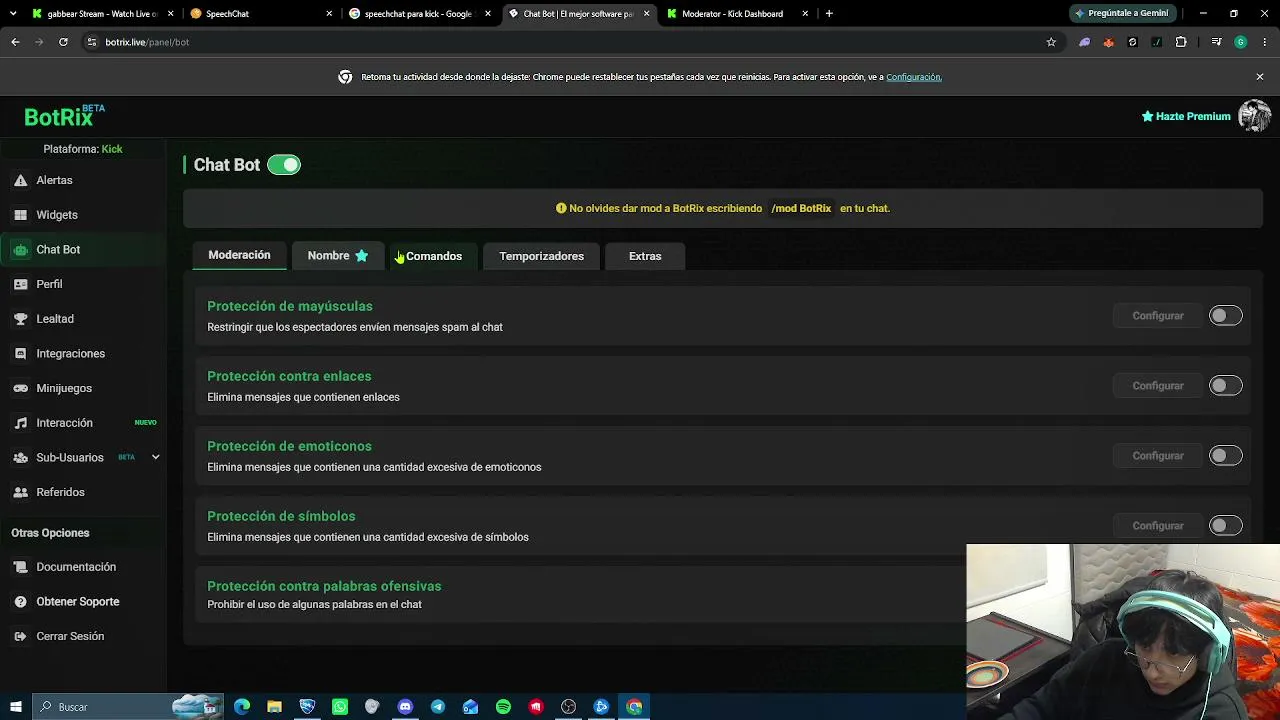Click the botrix.live address bar

560,42
